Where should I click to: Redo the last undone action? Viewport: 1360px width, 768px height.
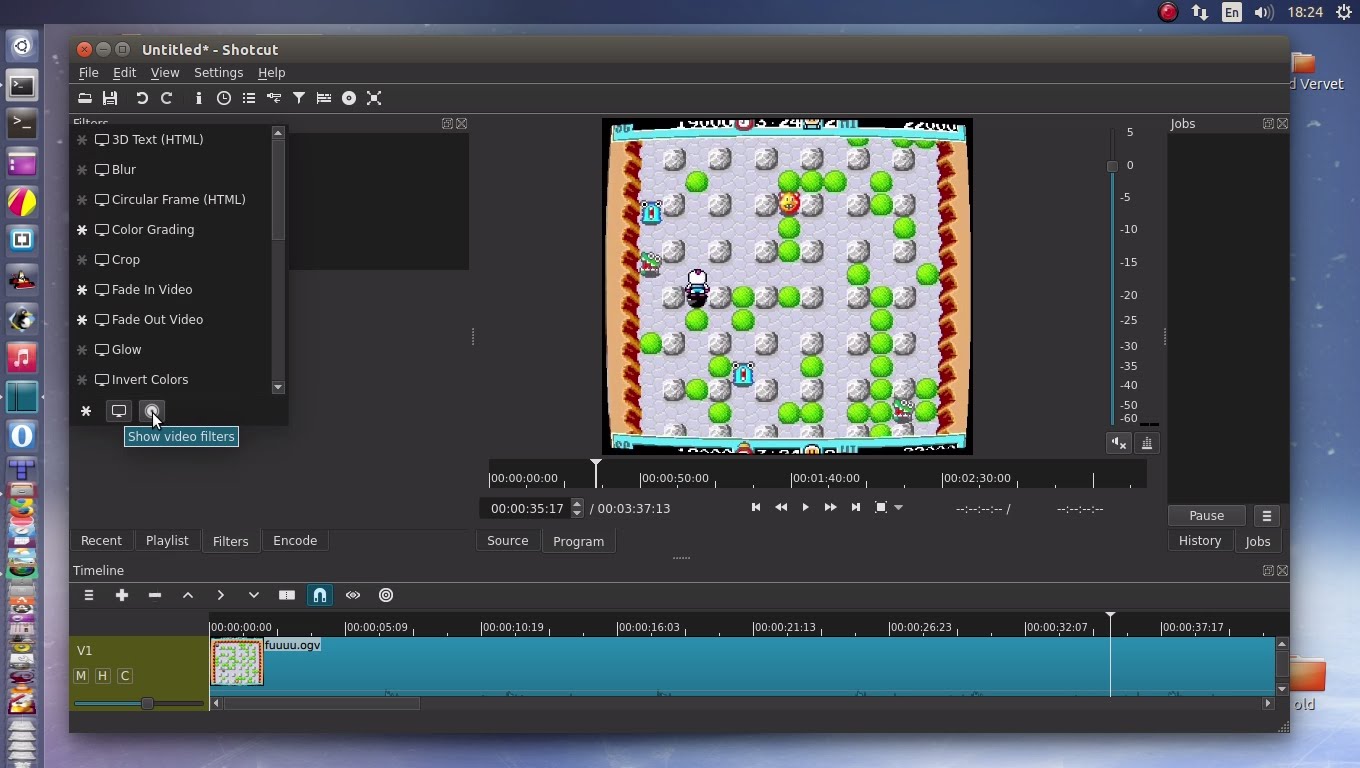coord(167,98)
